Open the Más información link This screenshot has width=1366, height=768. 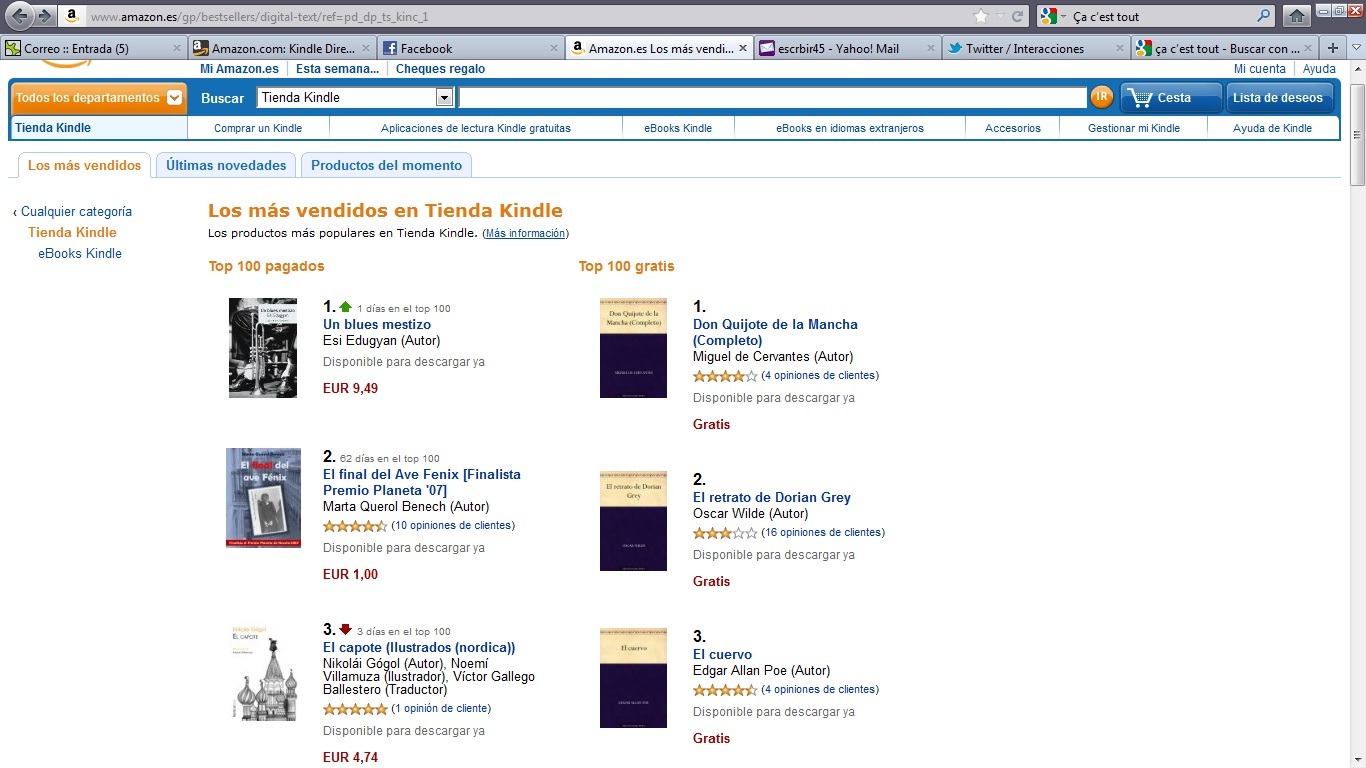[525, 234]
